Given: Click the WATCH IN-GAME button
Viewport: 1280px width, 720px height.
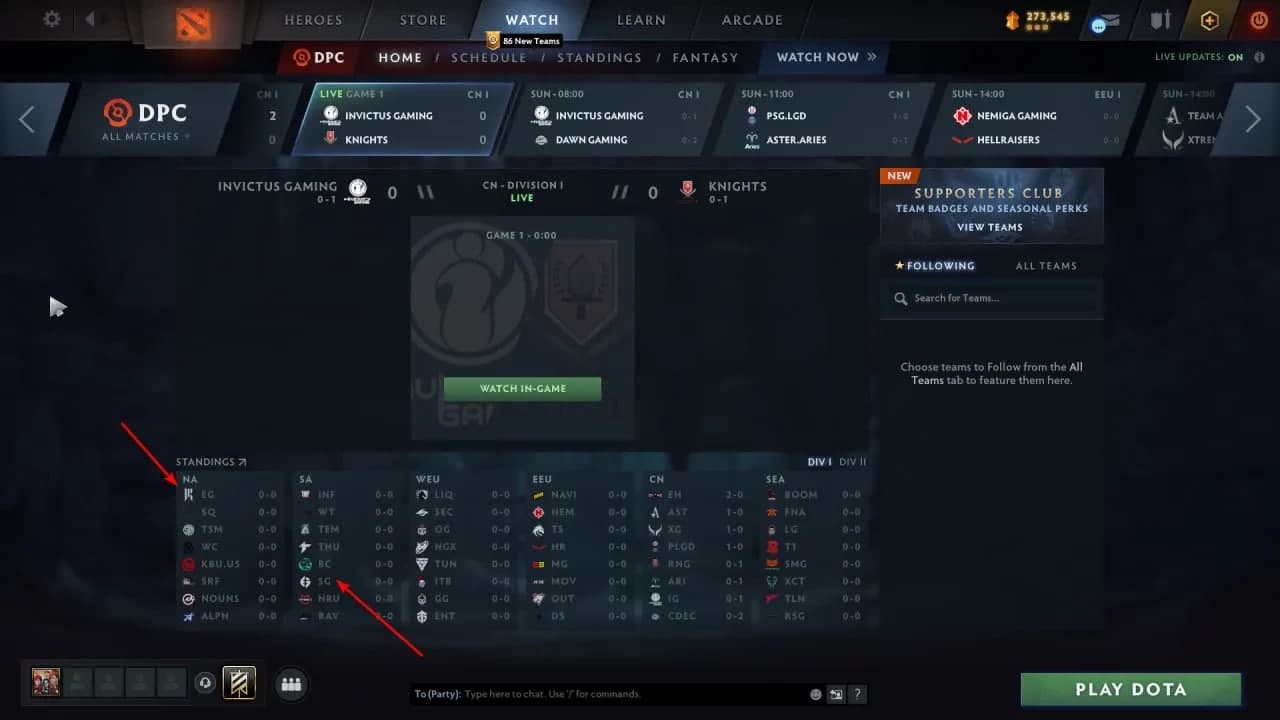Looking at the screenshot, I should point(523,388).
